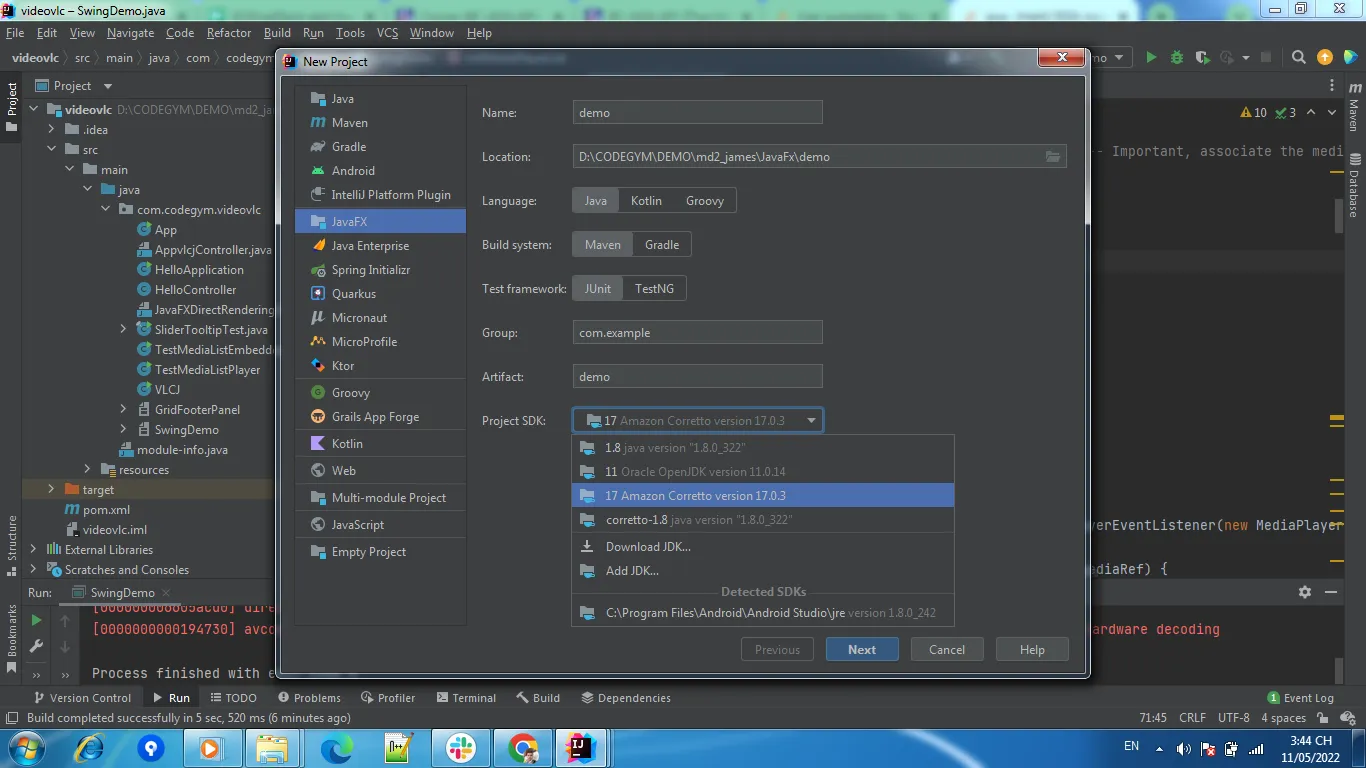This screenshot has height=768, width=1366.
Task: Click the Group input field
Action: tap(698, 333)
